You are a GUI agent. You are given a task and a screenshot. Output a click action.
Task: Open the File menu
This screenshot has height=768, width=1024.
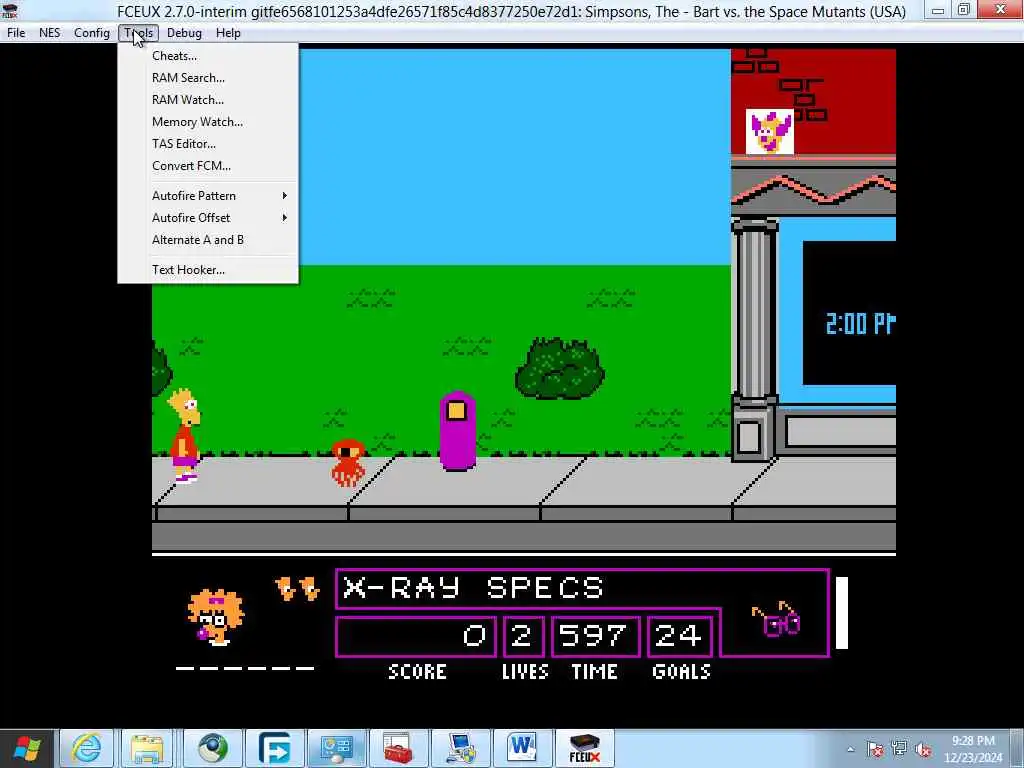coord(16,33)
